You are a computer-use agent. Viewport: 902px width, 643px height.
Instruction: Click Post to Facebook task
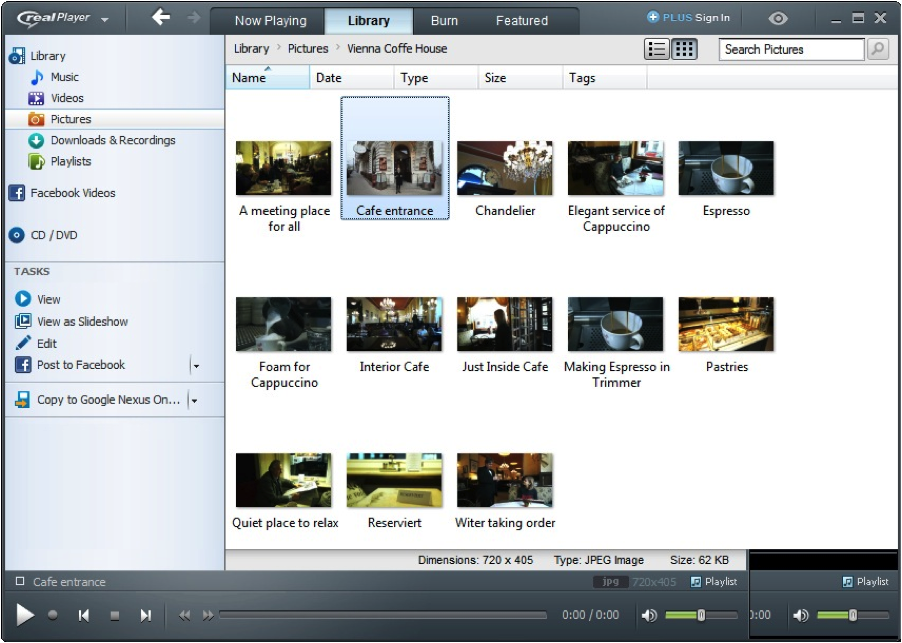(70, 365)
